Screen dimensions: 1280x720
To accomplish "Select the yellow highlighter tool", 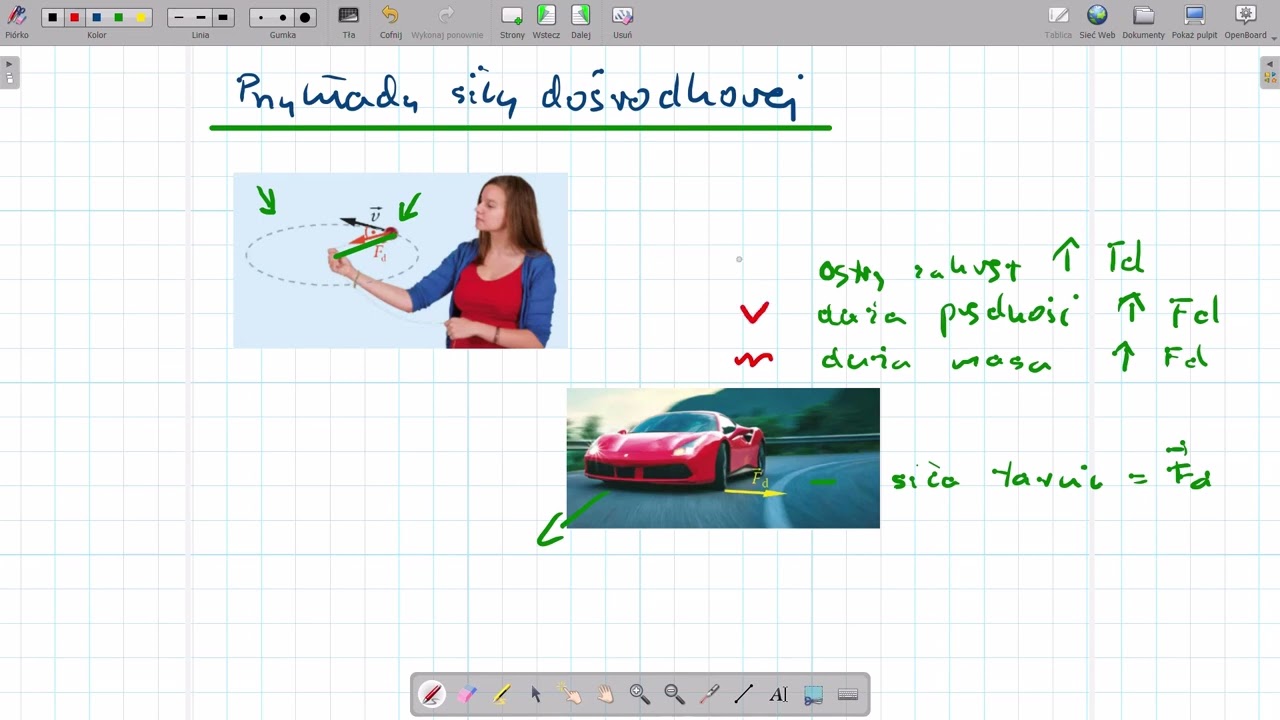I will click(502, 694).
